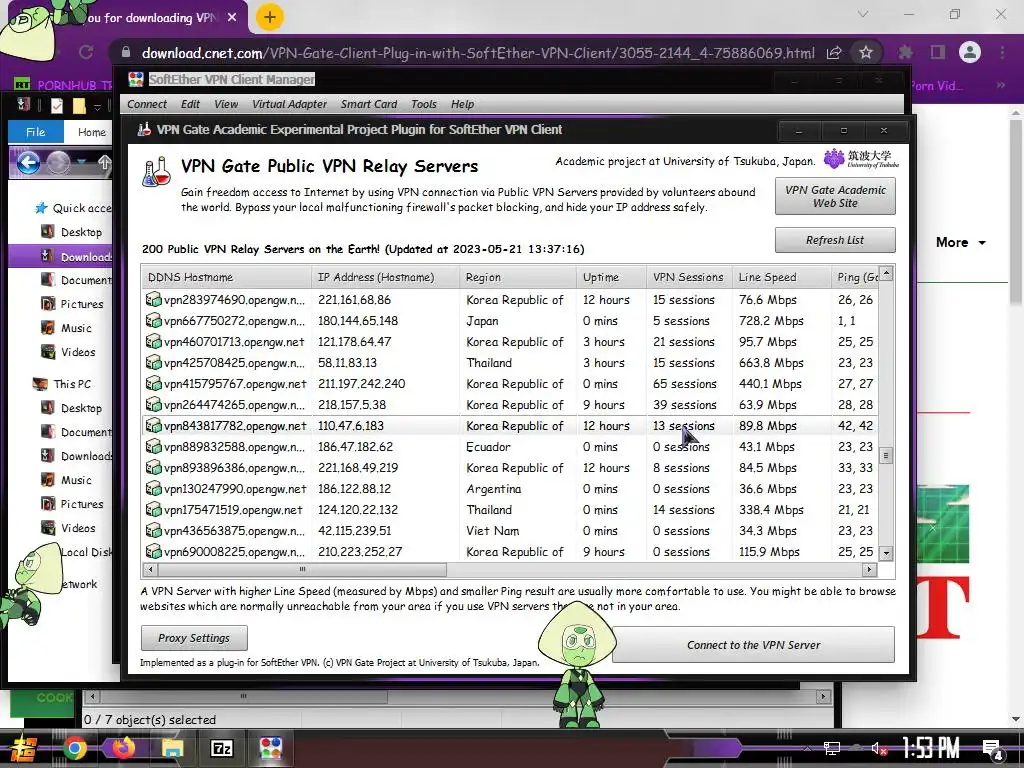Sort list by Region column header
Viewport: 1024px width, 768px height.
coord(518,277)
